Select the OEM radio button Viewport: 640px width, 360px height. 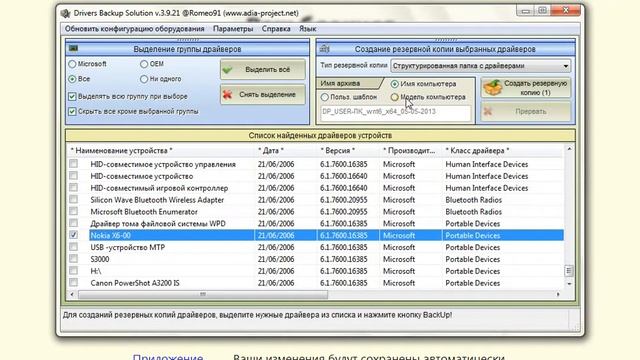pos(144,64)
